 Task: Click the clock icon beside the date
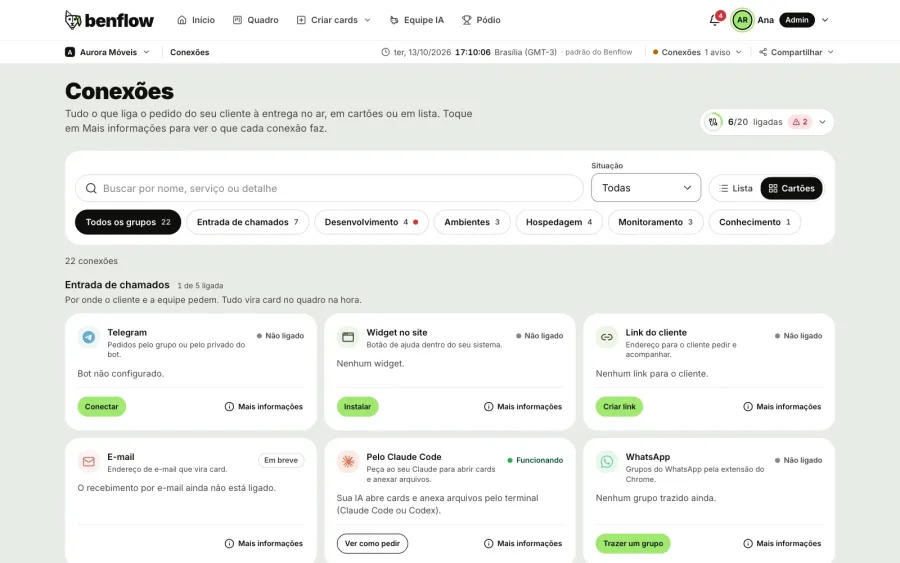tap(385, 52)
